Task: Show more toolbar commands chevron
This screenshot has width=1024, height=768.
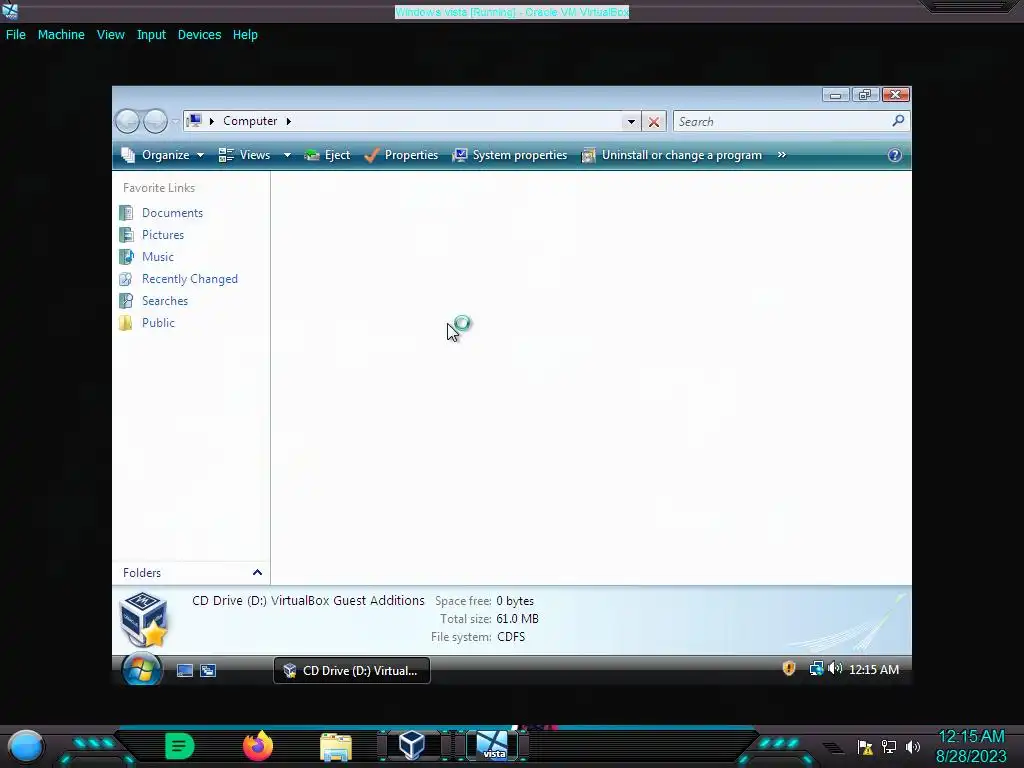Action: pos(782,155)
